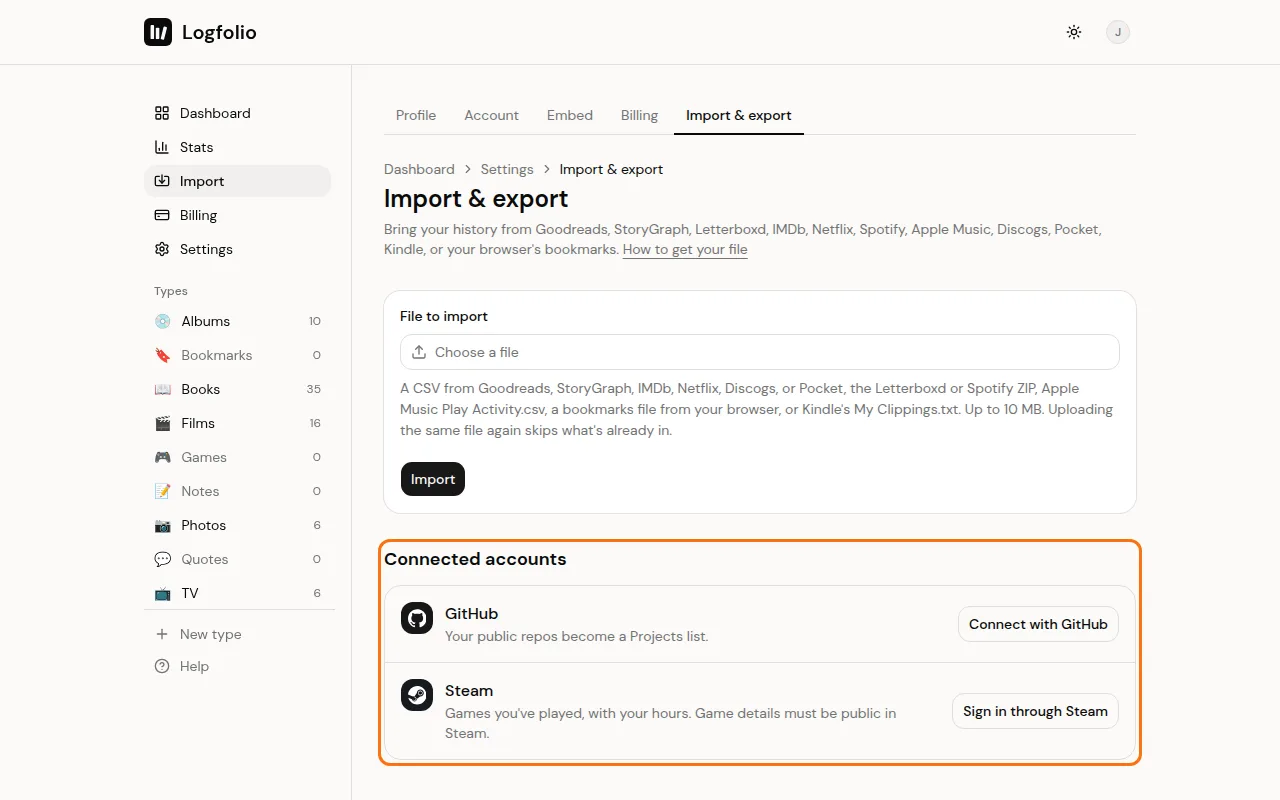Click the Connected accounts heading
Screen dimensions: 1280x800
click(x=475, y=559)
